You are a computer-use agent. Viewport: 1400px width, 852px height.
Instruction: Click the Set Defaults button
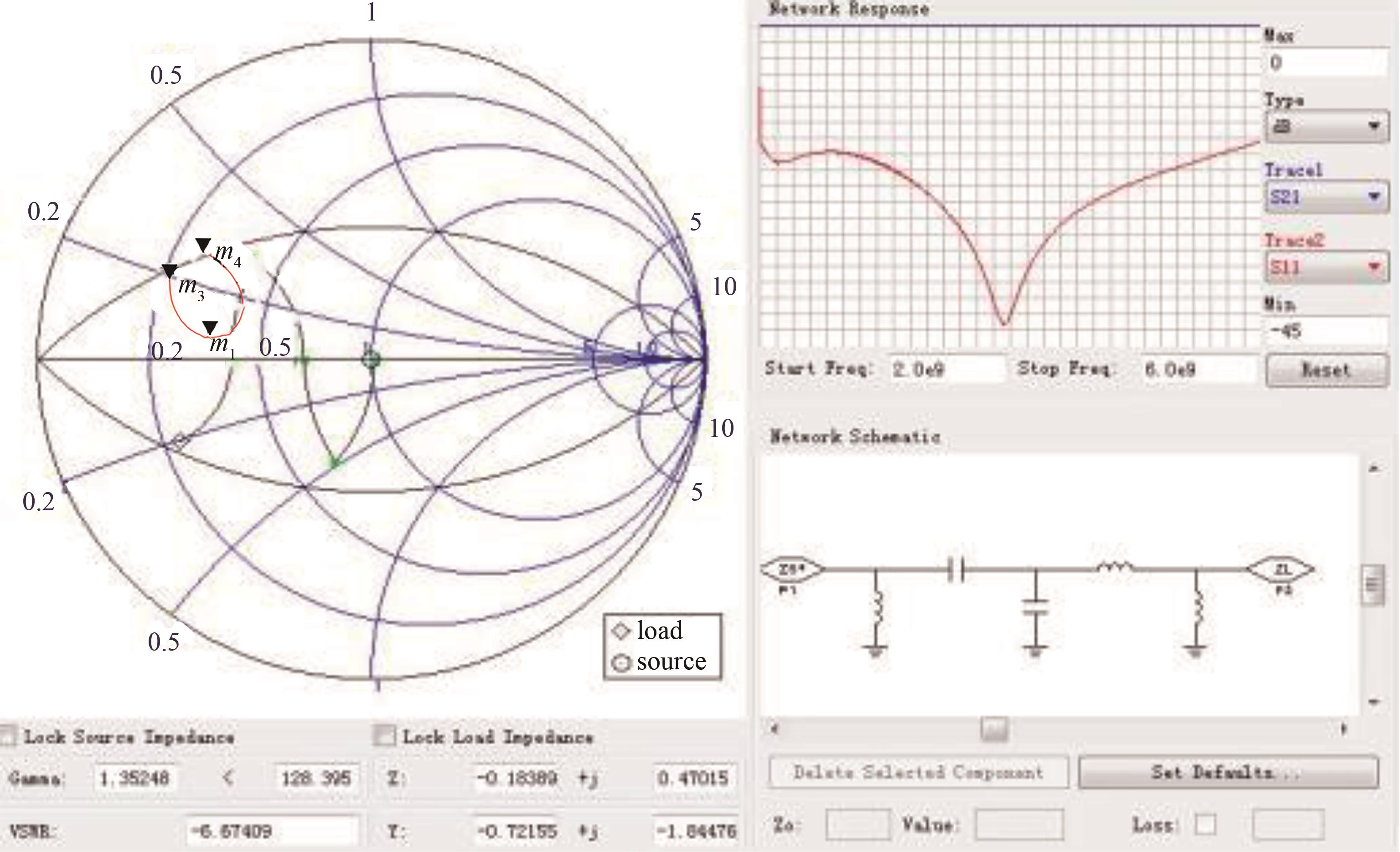point(1229,772)
